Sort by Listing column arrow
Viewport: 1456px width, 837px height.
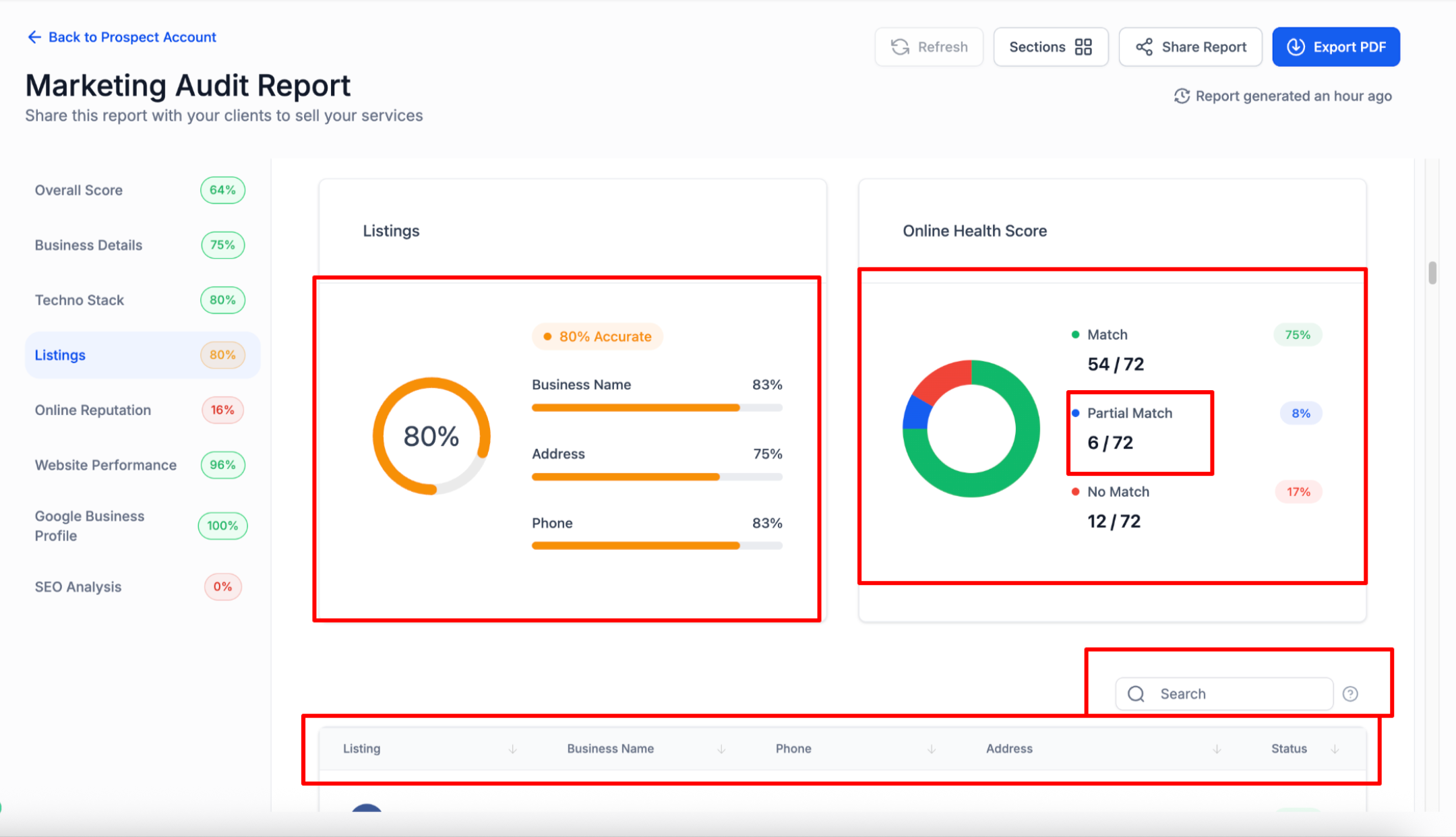[512, 749]
